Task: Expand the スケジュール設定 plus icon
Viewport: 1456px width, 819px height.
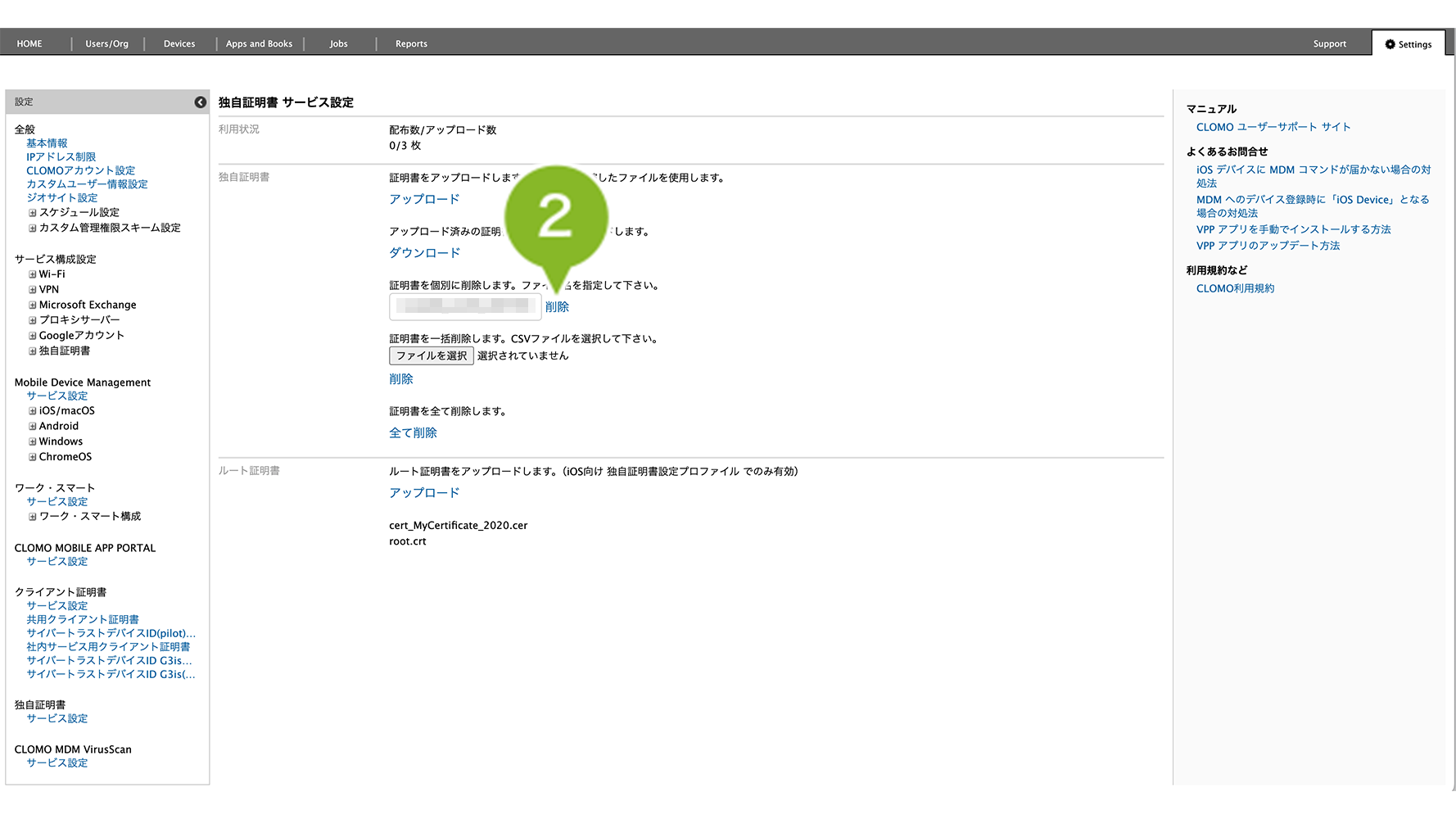Action: coord(33,213)
